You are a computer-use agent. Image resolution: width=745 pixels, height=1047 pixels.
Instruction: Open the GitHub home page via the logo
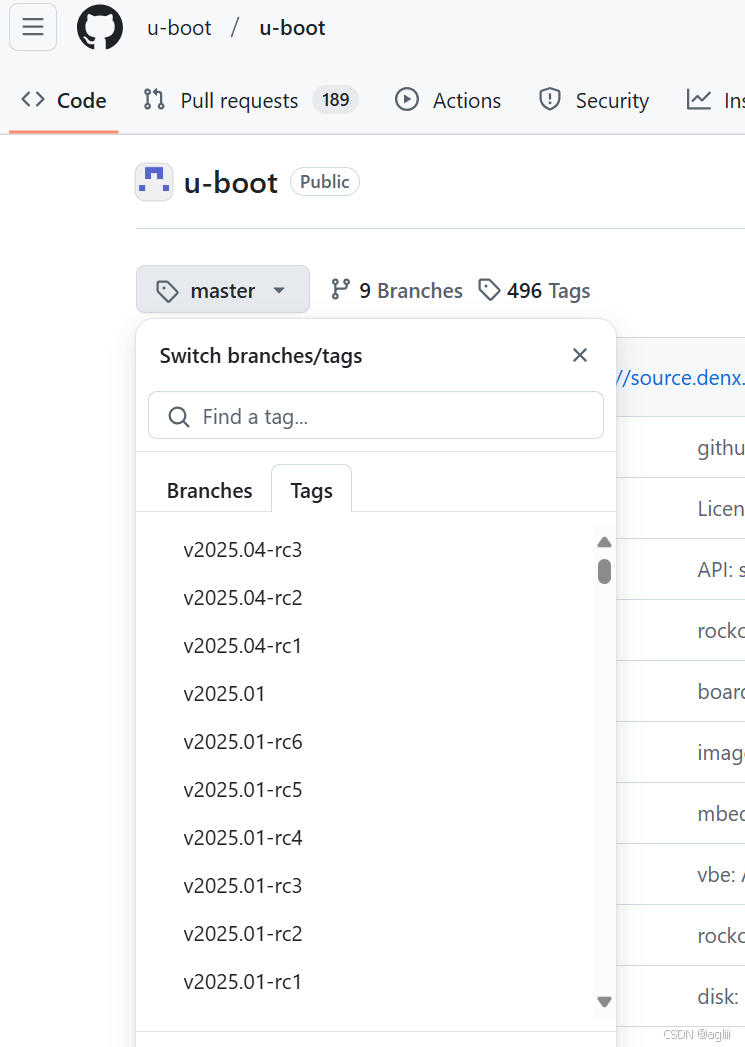(x=97, y=27)
